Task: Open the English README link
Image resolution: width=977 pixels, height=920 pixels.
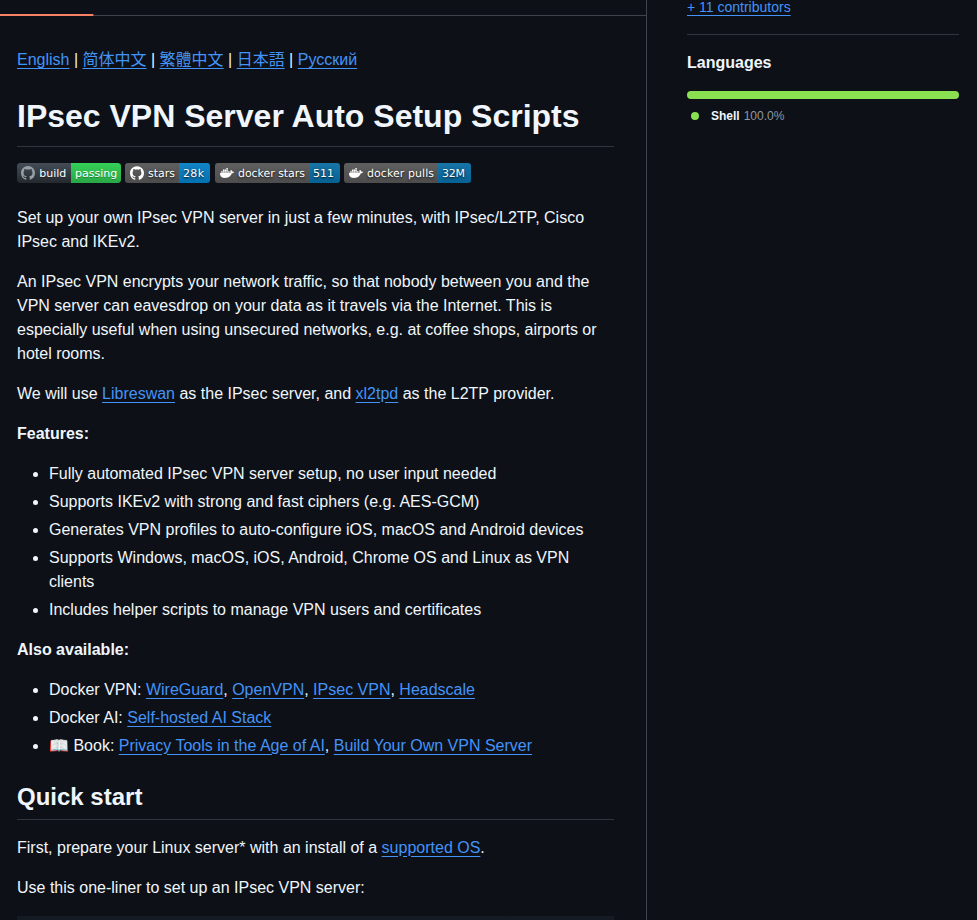Action: (43, 60)
